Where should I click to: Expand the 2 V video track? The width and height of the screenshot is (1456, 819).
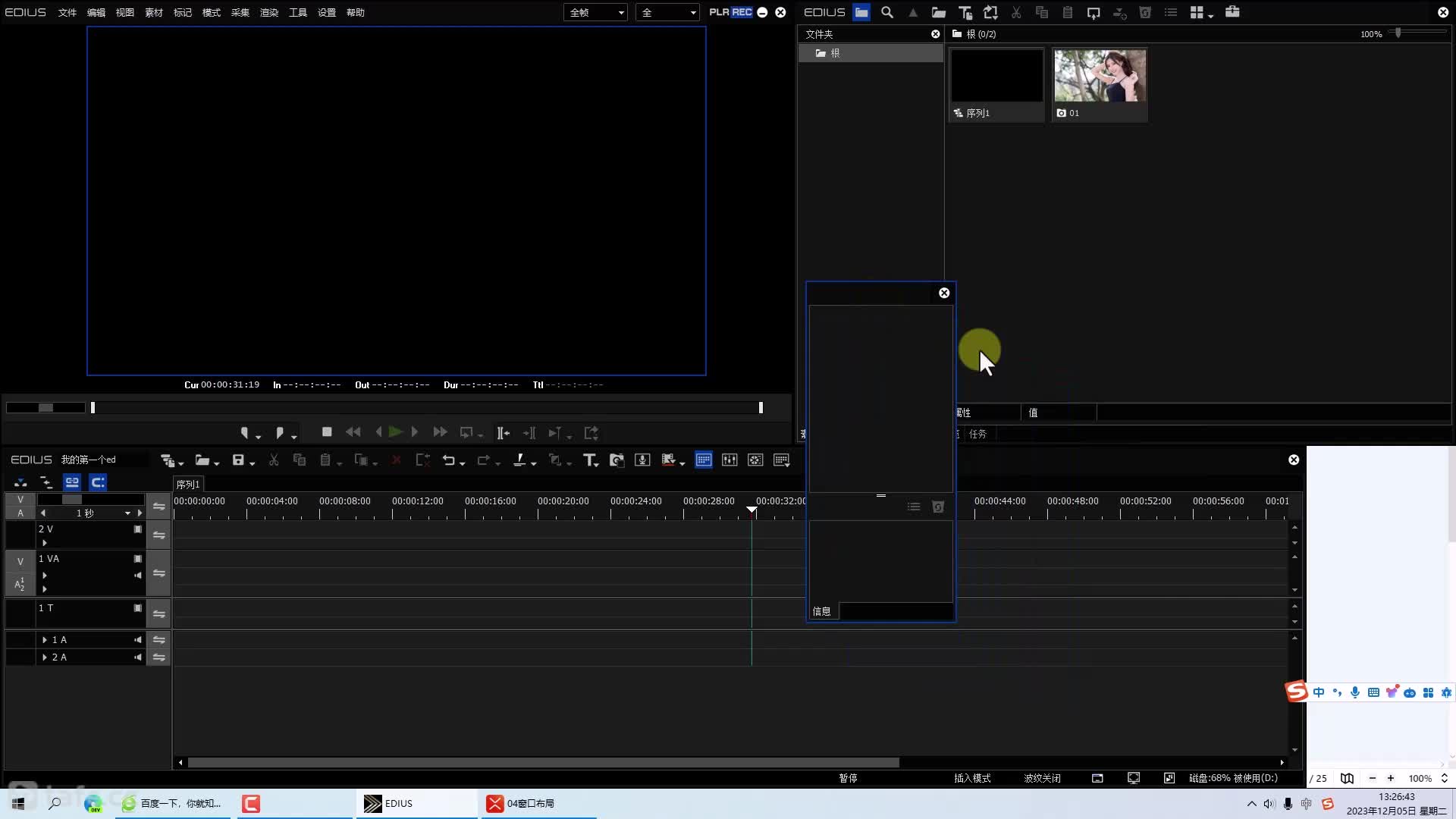(45, 543)
